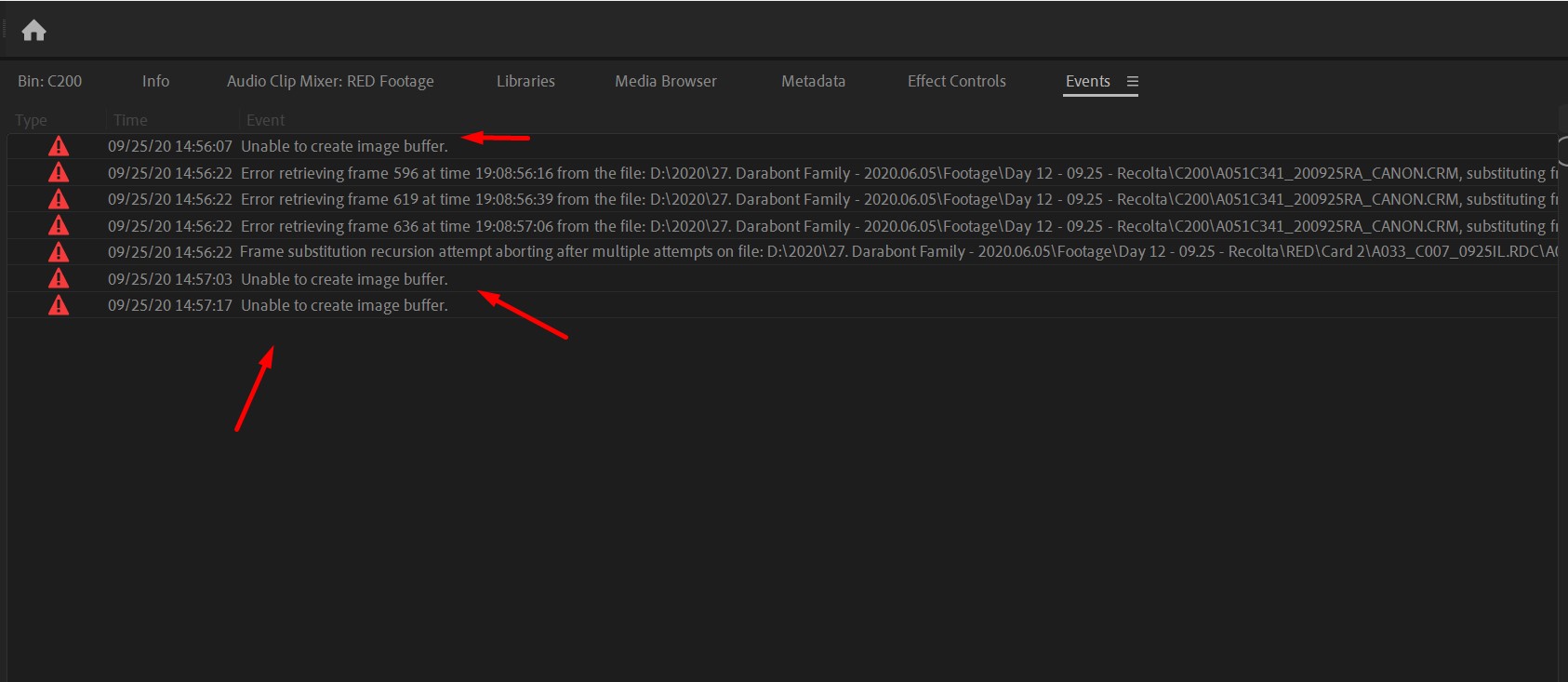Click warning icon for frame 636 error
The width and height of the screenshot is (1568, 682).
(x=59, y=226)
